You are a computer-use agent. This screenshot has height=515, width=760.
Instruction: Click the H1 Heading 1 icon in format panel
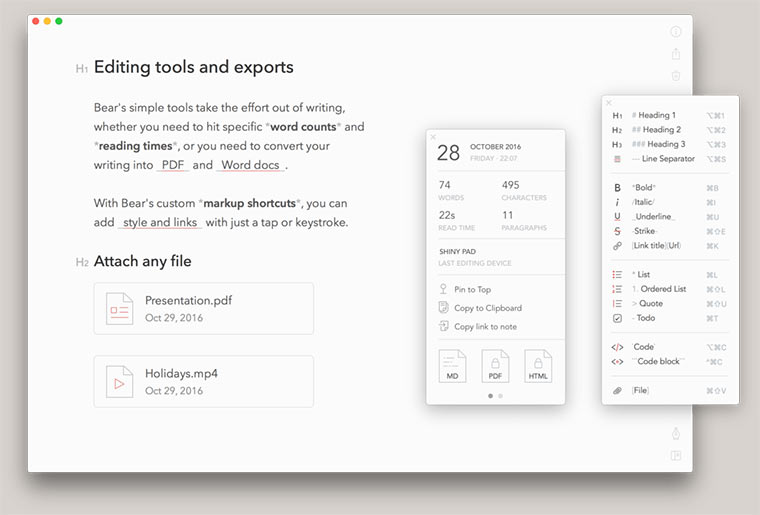tap(617, 115)
